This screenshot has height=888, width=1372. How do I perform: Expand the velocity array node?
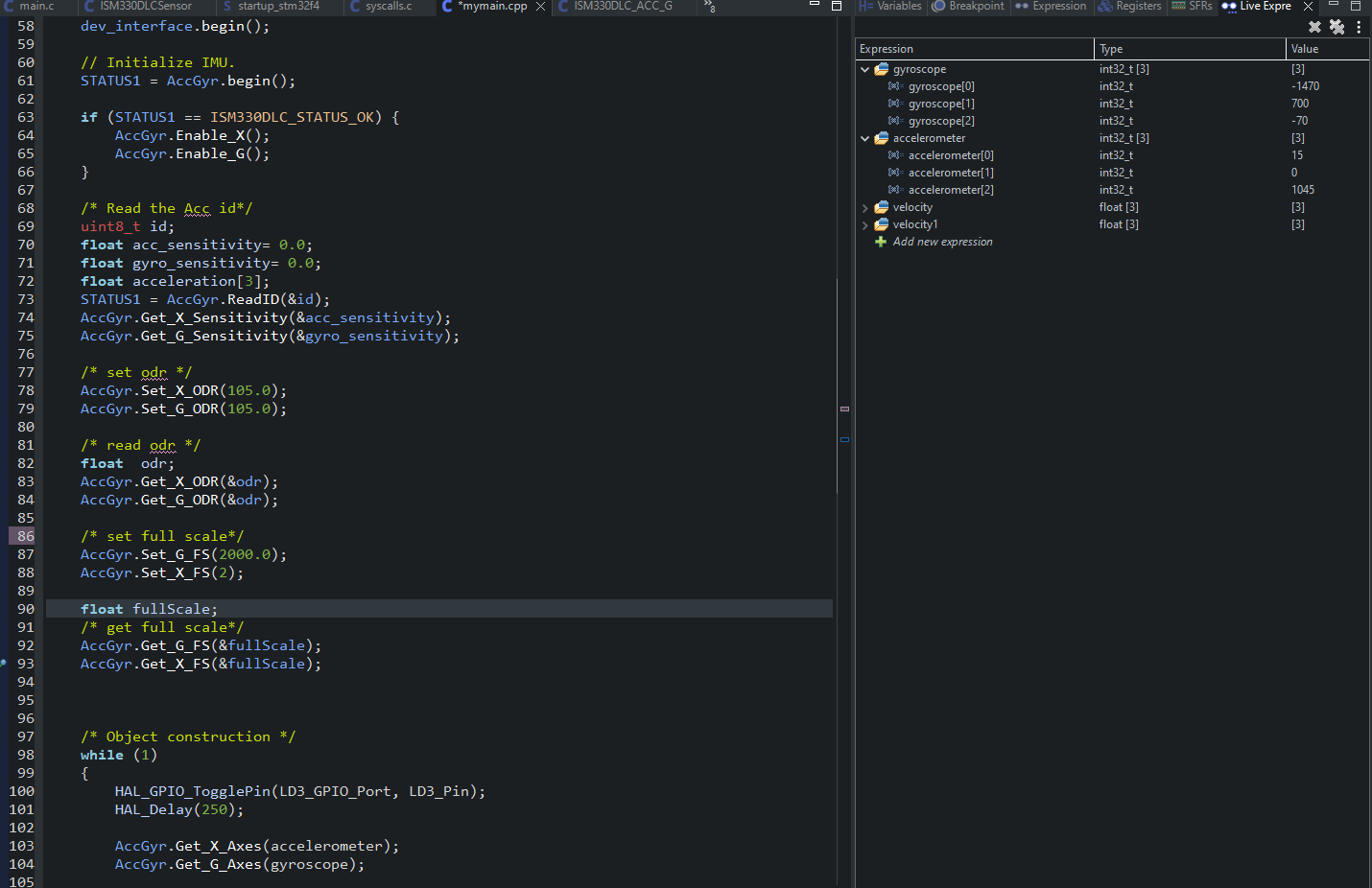pos(864,208)
